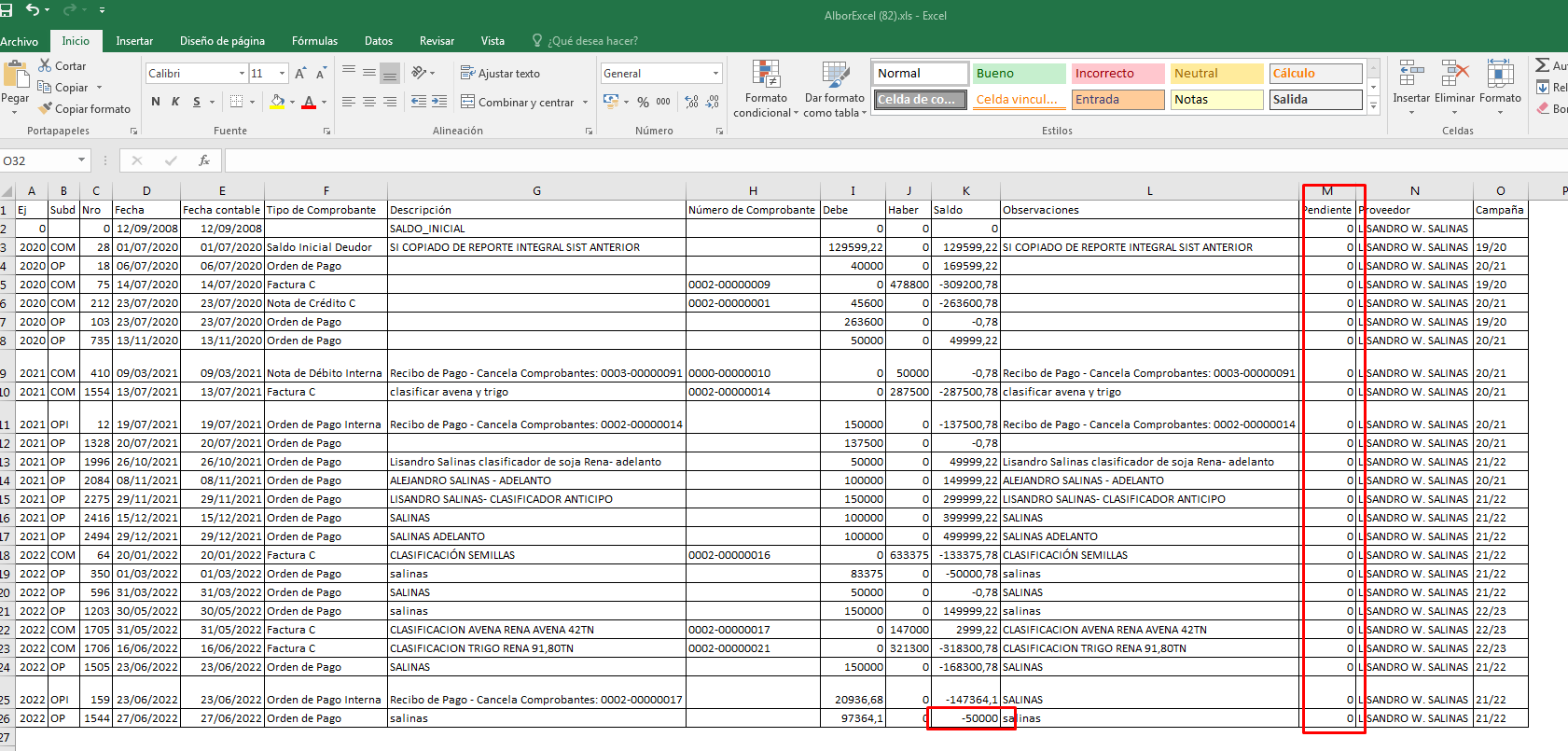Expand the Combinar y centrar dropdown arrow

coord(586,103)
